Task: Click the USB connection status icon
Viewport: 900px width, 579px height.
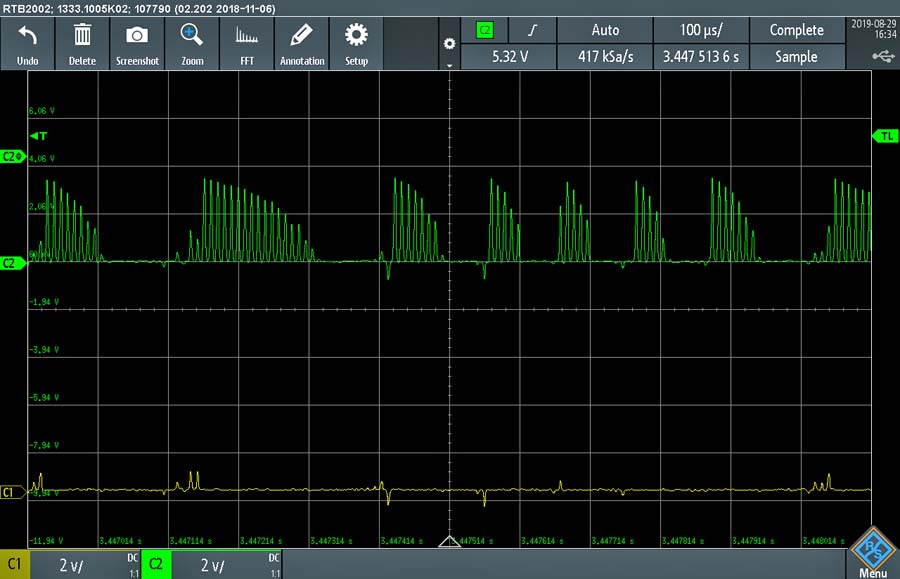Action: click(x=883, y=56)
